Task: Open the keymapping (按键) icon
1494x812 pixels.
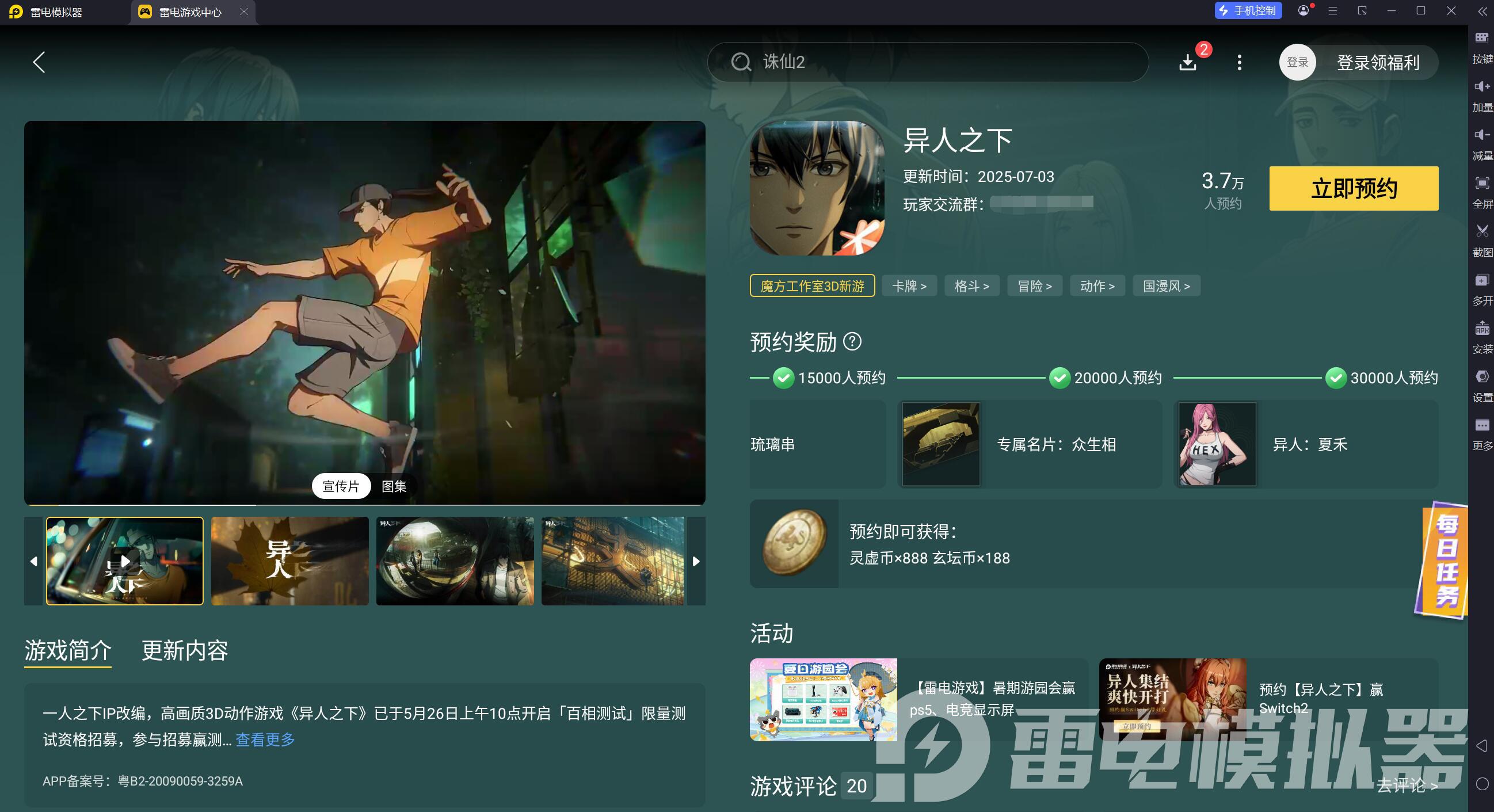Action: click(1482, 39)
